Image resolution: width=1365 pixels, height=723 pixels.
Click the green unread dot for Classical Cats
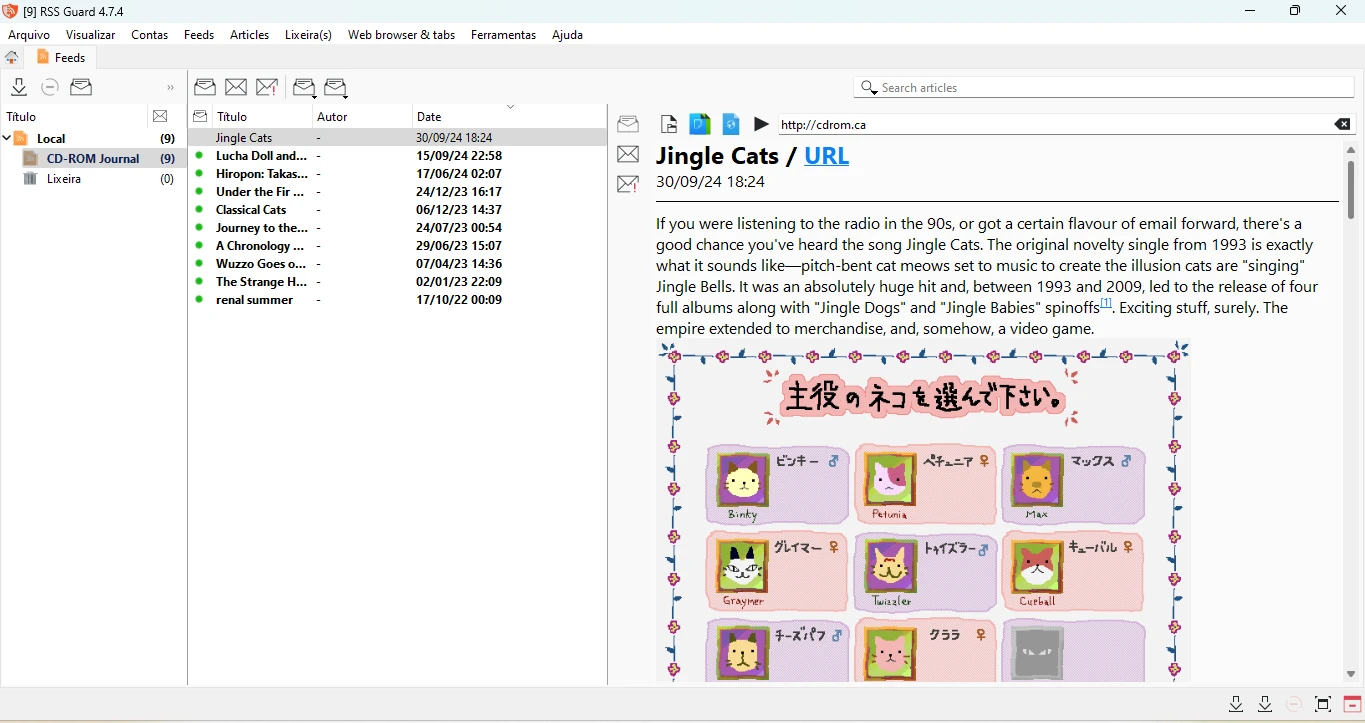pyautogui.click(x=199, y=210)
